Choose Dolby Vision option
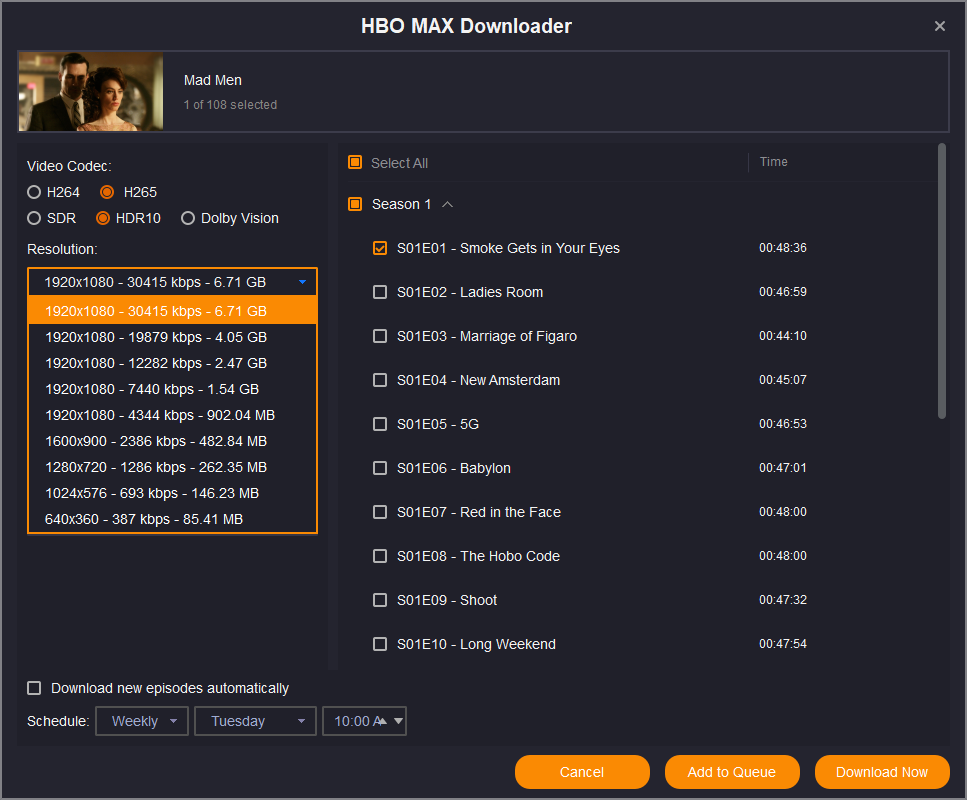 coord(188,218)
